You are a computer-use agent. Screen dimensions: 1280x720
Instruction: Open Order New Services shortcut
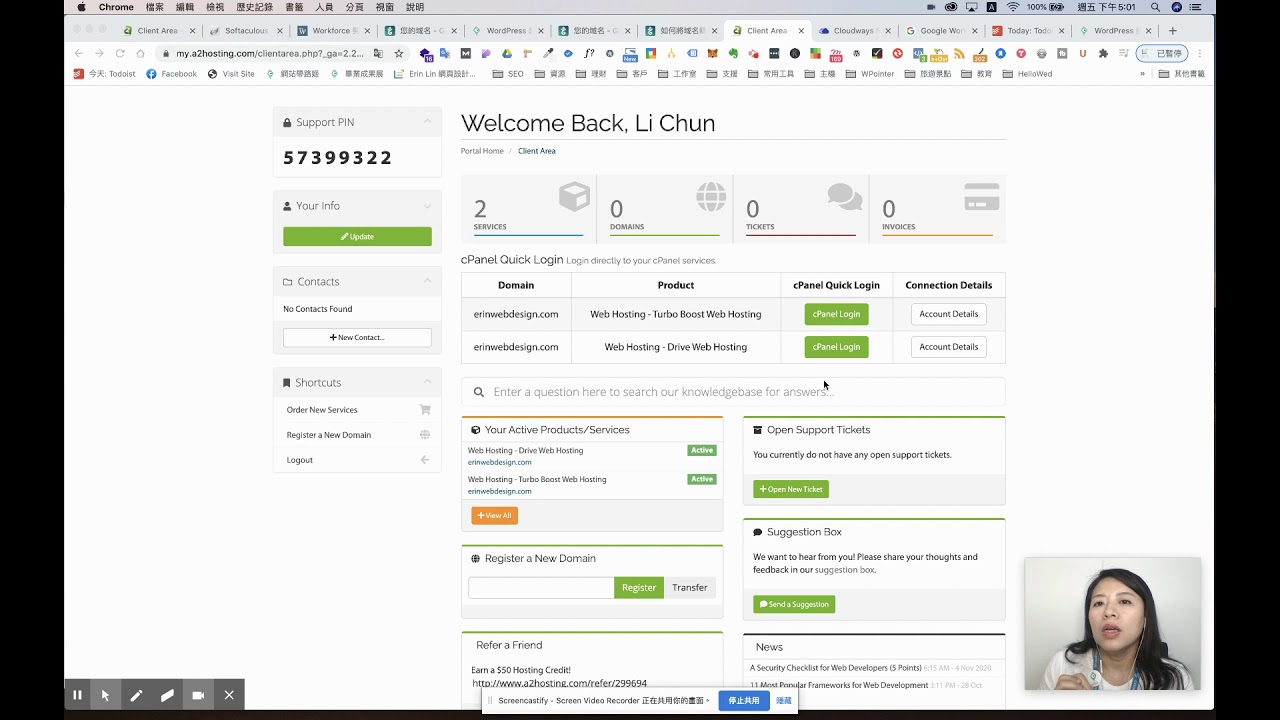pos(322,410)
